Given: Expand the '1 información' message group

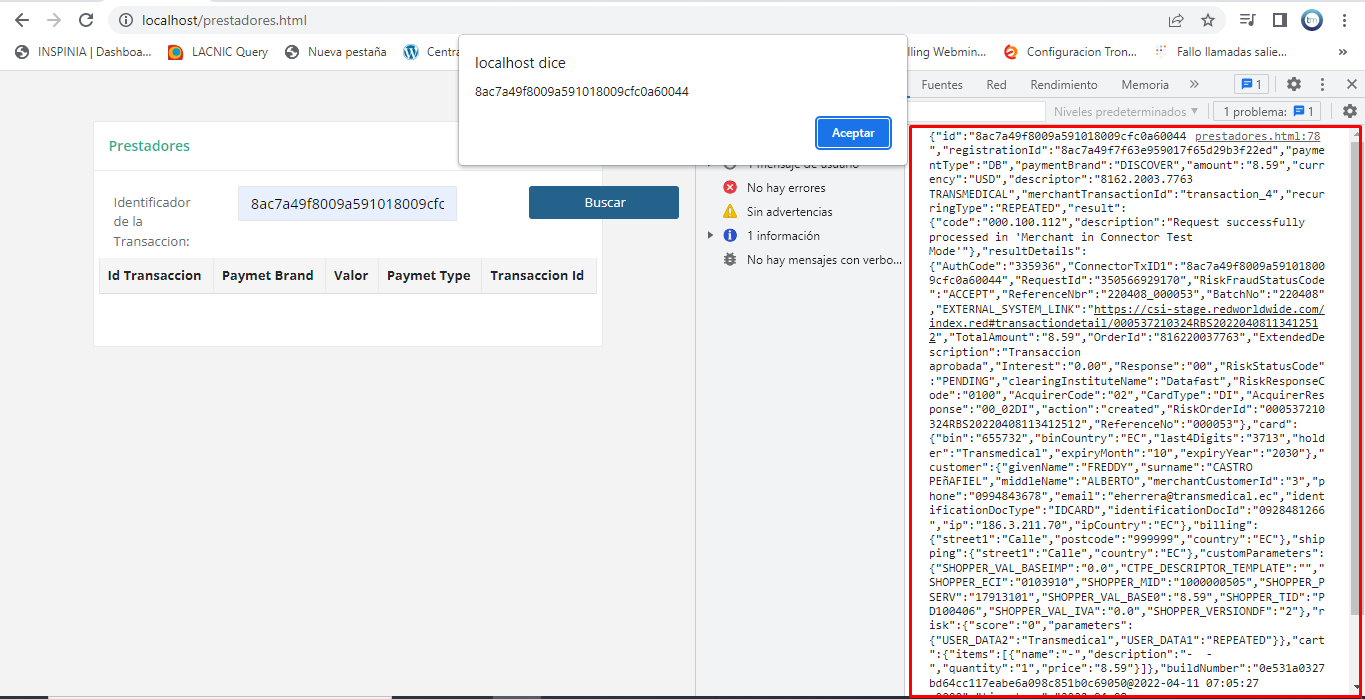Looking at the screenshot, I should point(711,236).
